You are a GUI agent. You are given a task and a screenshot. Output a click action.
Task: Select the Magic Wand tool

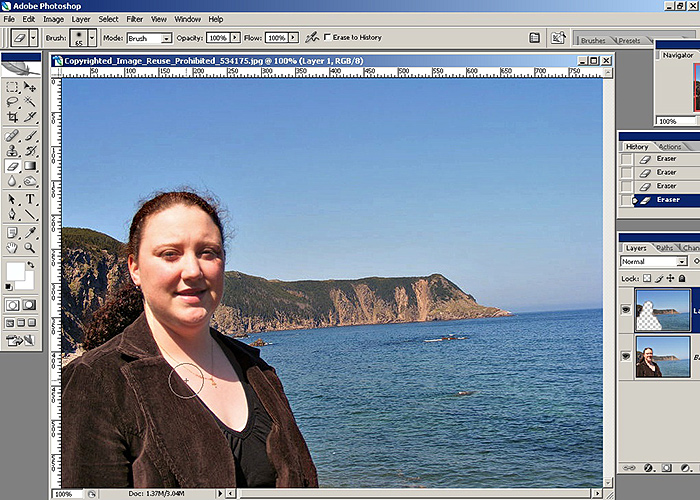(30, 102)
